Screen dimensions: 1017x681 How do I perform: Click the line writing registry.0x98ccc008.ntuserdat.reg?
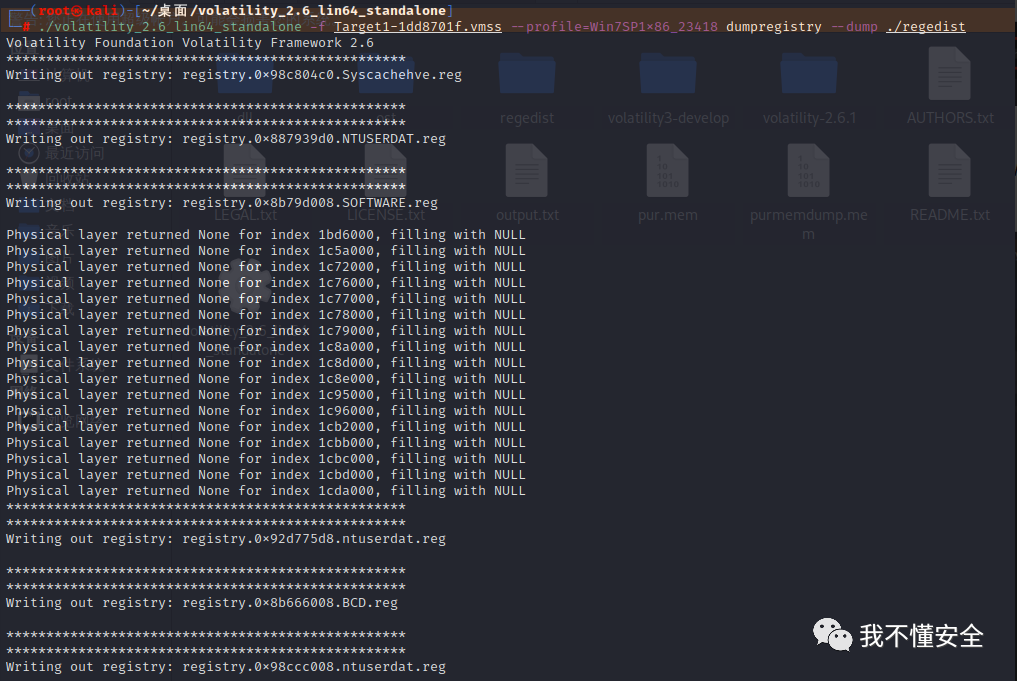pyautogui.click(x=226, y=667)
